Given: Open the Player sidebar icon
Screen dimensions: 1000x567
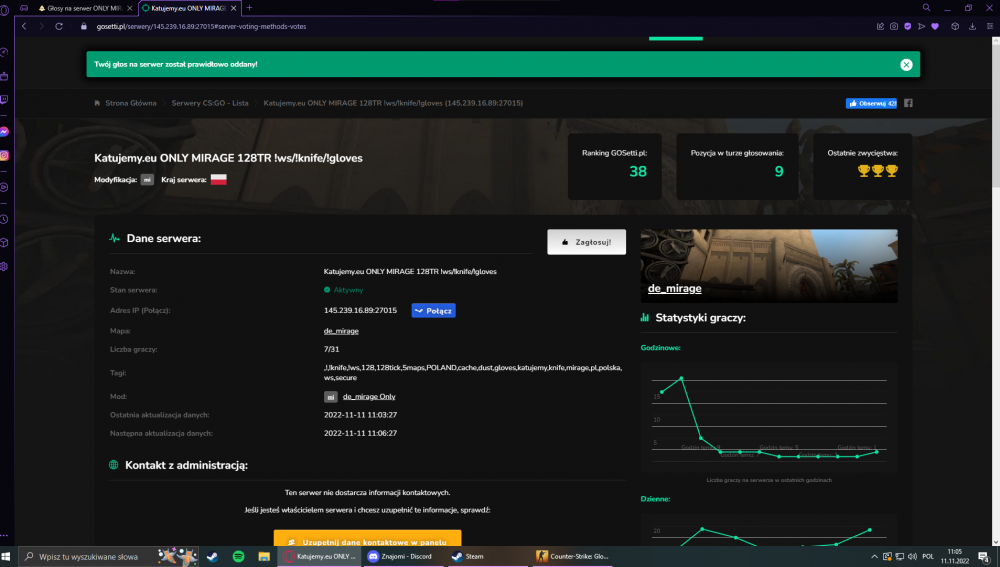Looking at the screenshot, I should coord(4,187).
